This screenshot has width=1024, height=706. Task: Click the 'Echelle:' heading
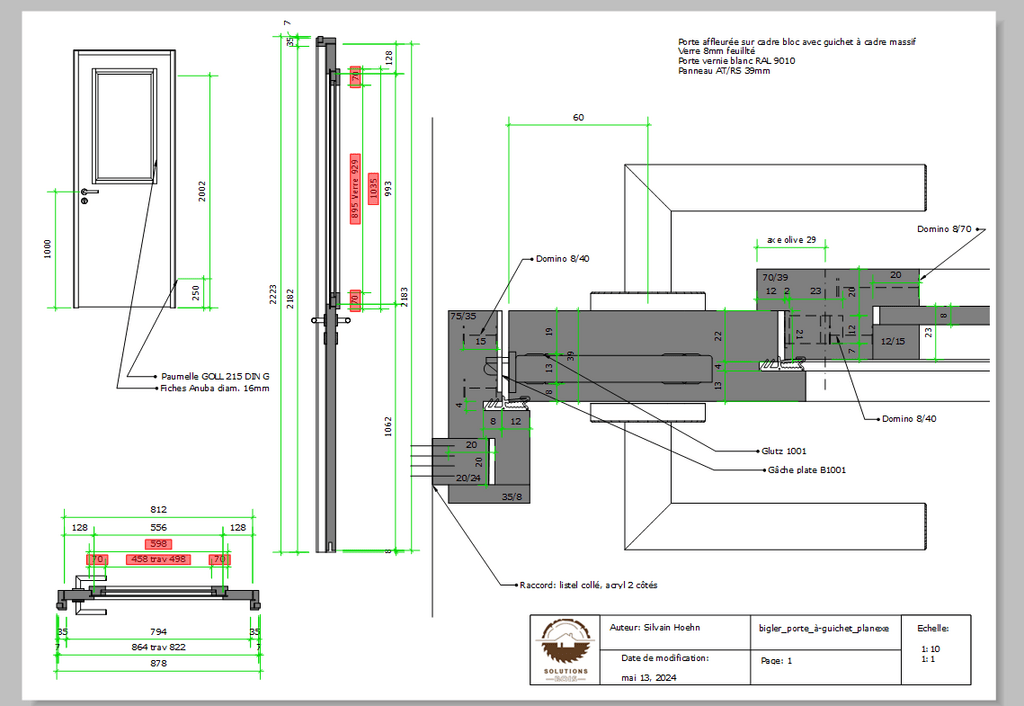[x=933, y=628]
